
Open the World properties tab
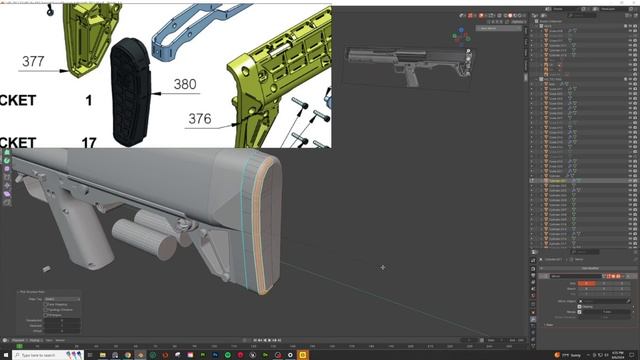pos(533,296)
